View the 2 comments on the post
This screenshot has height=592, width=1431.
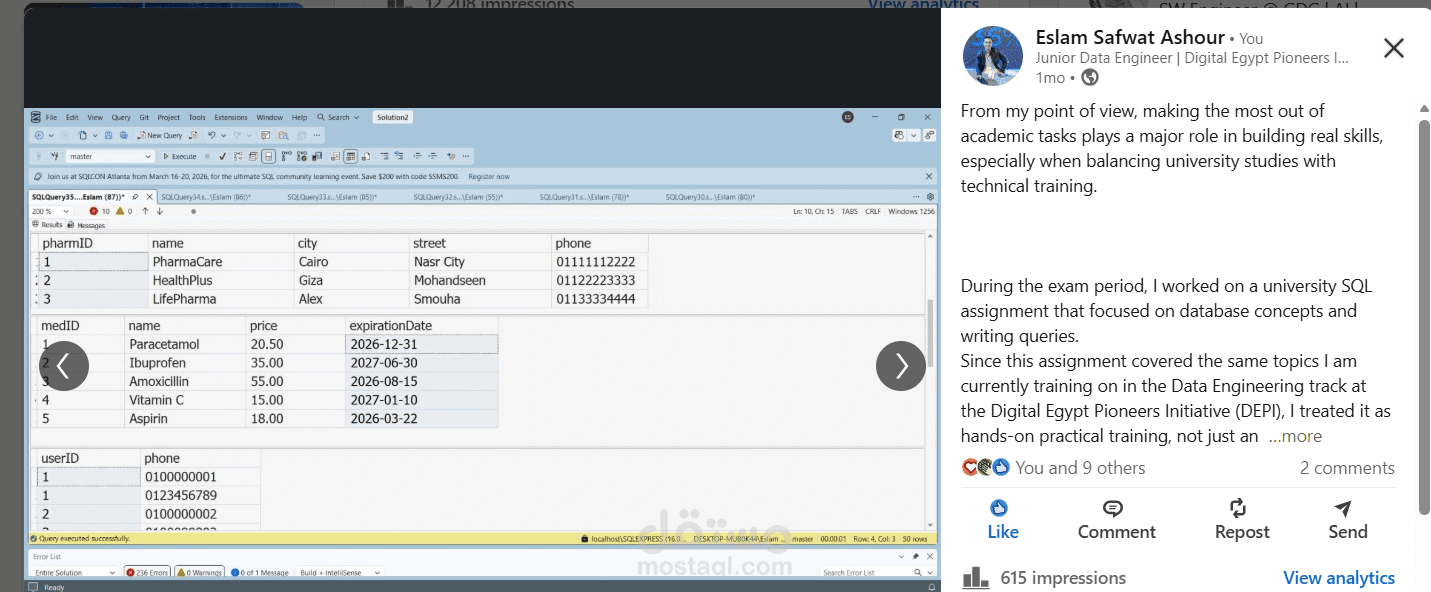click(1347, 468)
